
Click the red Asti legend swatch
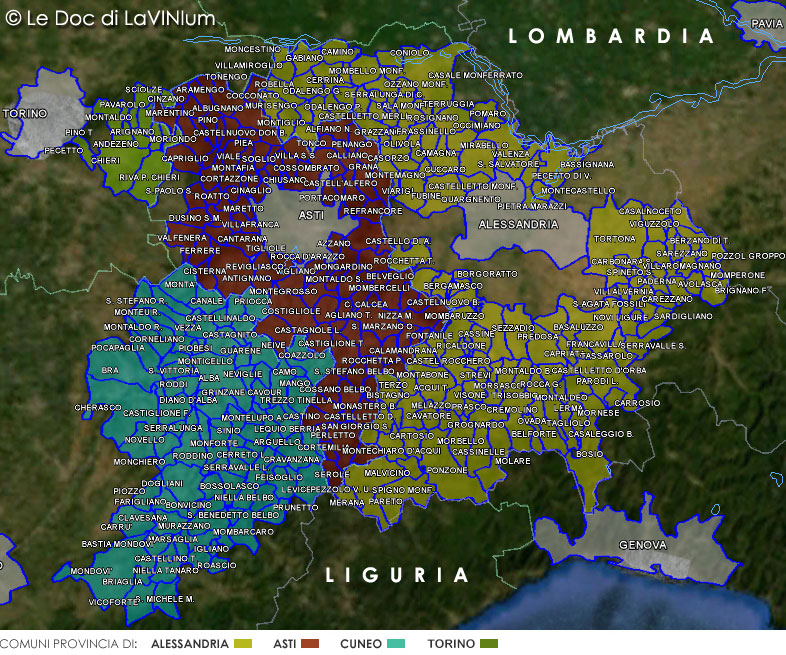coord(309,644)
